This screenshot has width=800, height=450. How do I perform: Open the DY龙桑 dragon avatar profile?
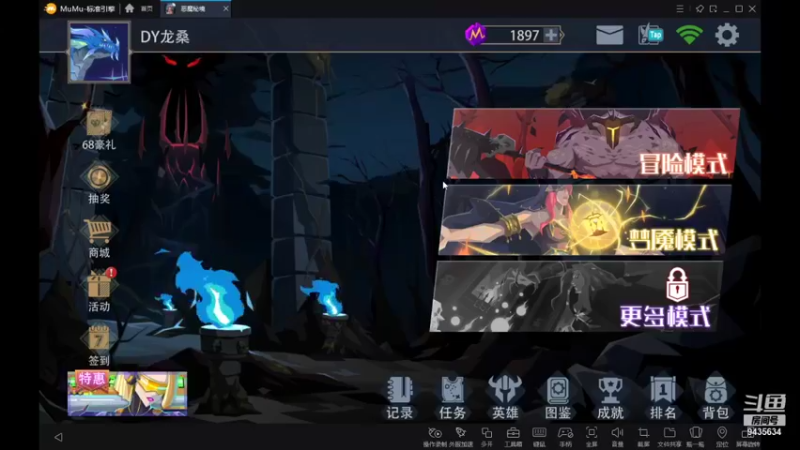[x=99, y=52]
